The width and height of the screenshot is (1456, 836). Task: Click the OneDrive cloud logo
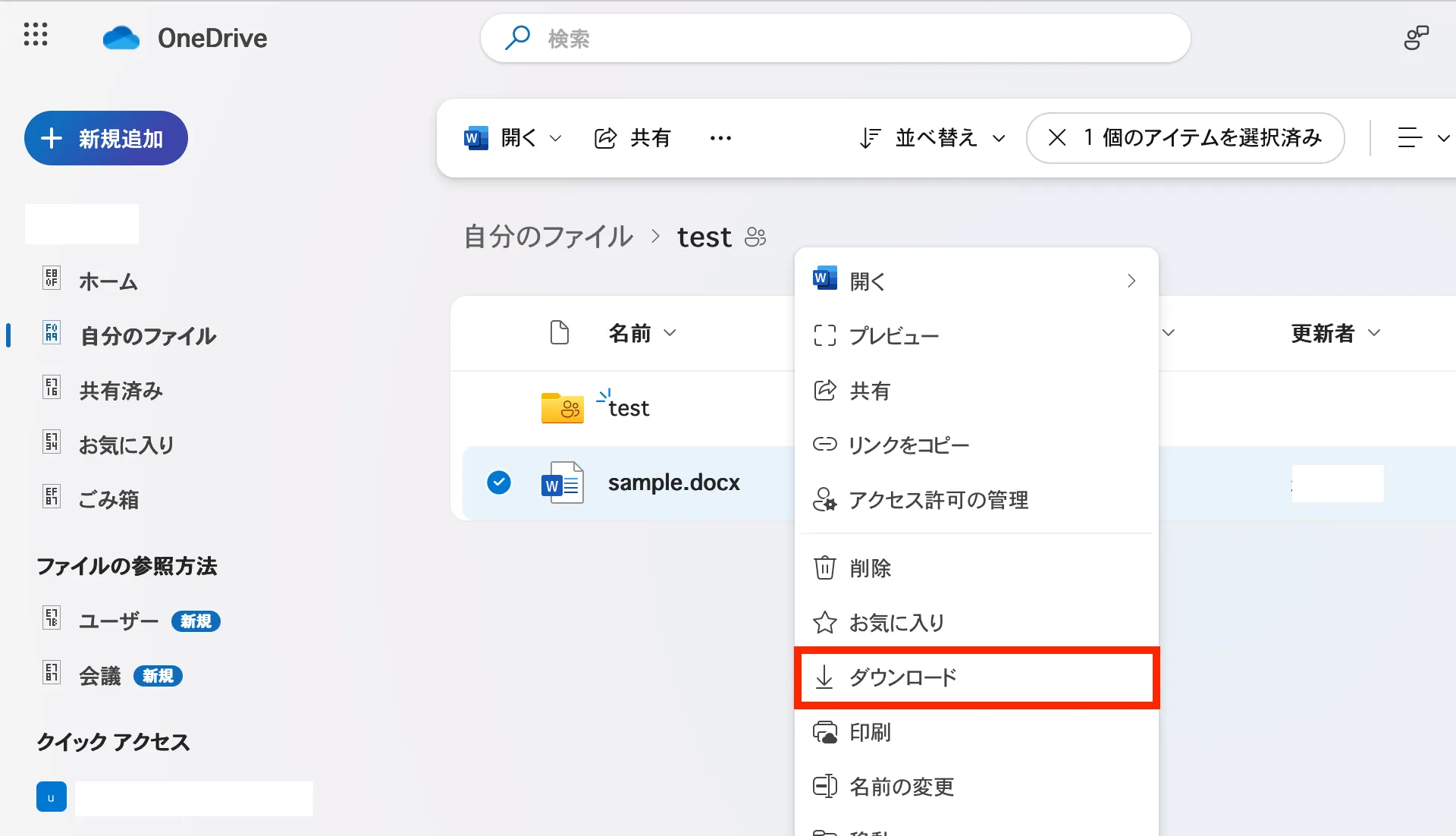coord(121,38)
